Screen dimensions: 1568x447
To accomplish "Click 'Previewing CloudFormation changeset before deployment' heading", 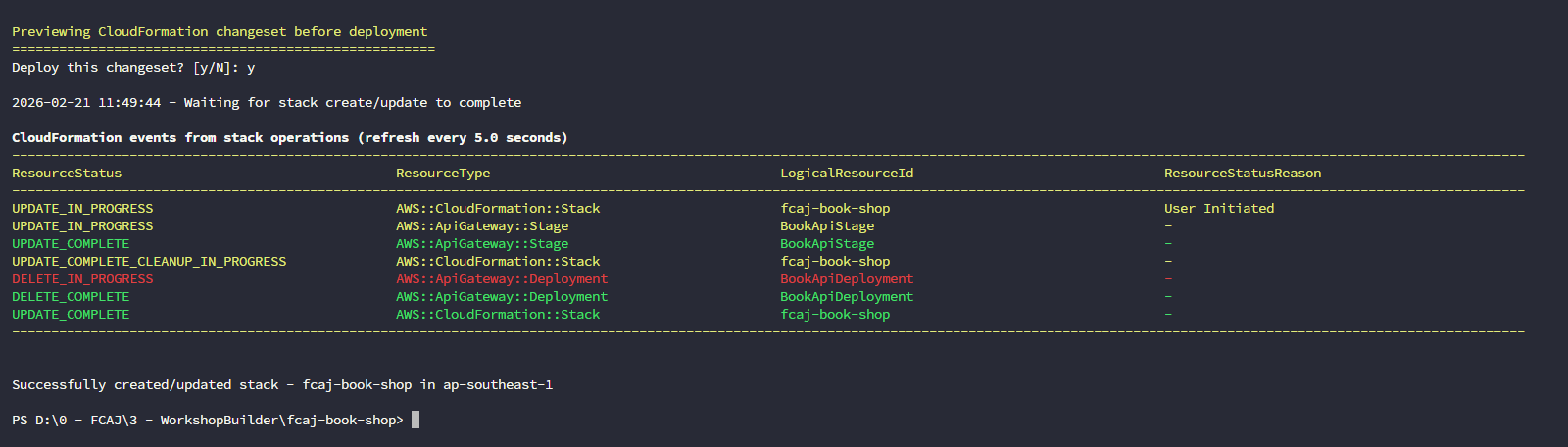I will click(220, 32).
